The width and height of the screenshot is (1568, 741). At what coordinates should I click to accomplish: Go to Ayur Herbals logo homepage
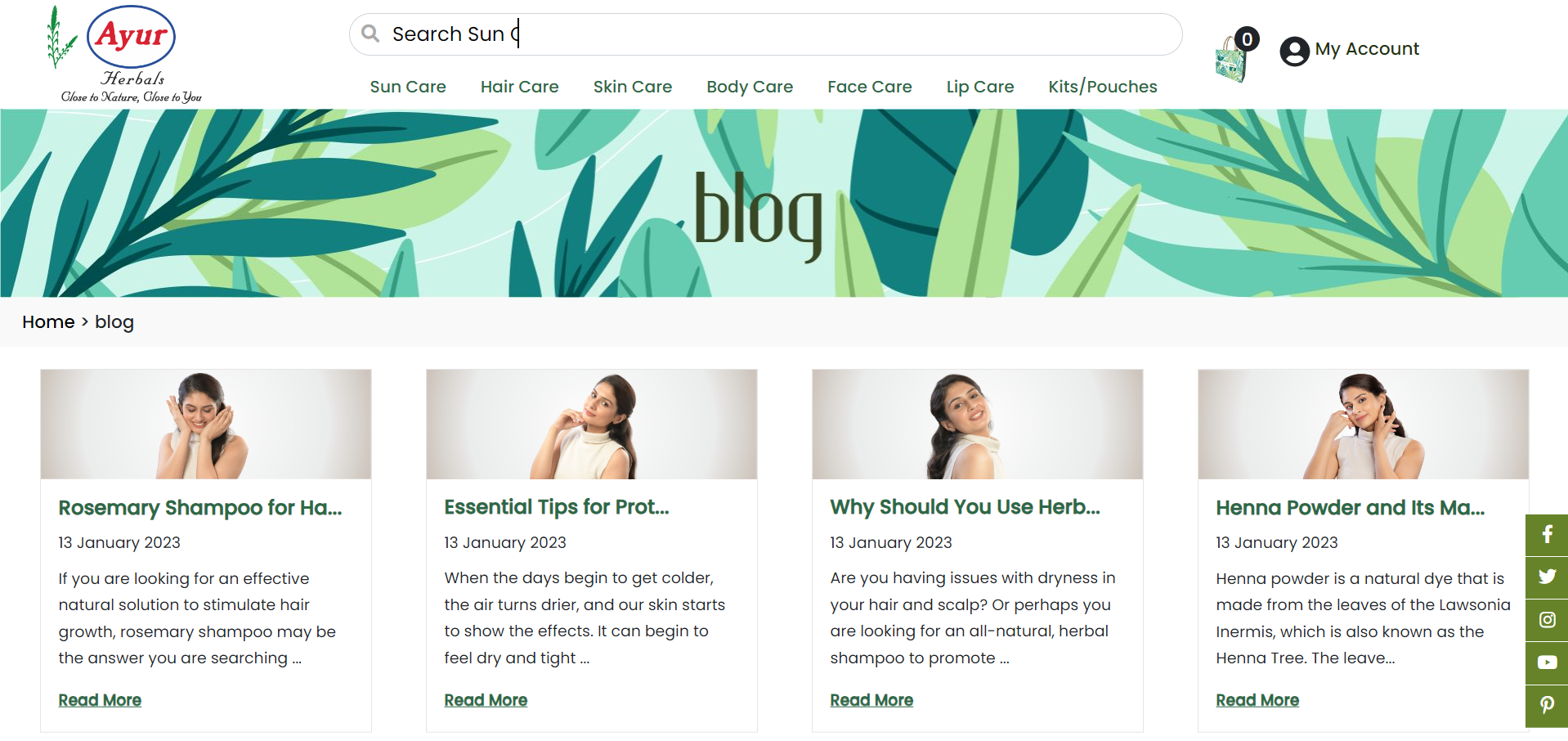coord(126,55)
